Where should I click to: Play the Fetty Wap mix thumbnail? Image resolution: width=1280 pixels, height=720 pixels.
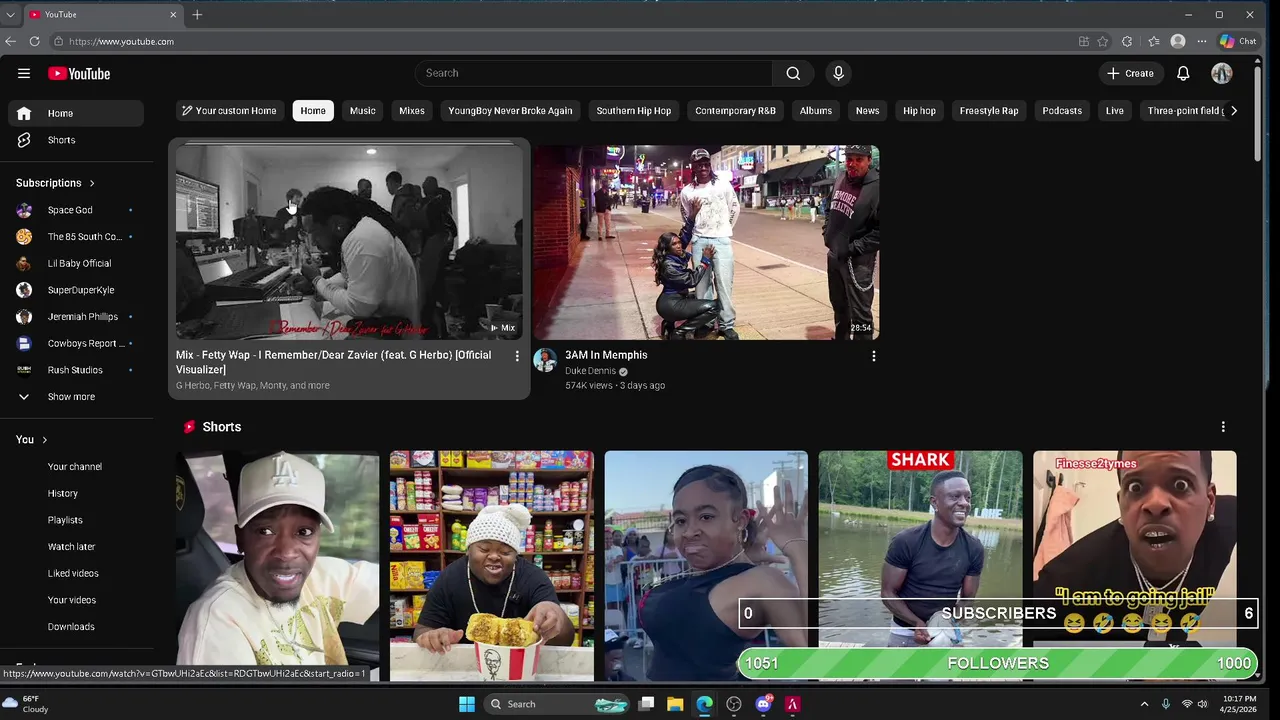349,242
